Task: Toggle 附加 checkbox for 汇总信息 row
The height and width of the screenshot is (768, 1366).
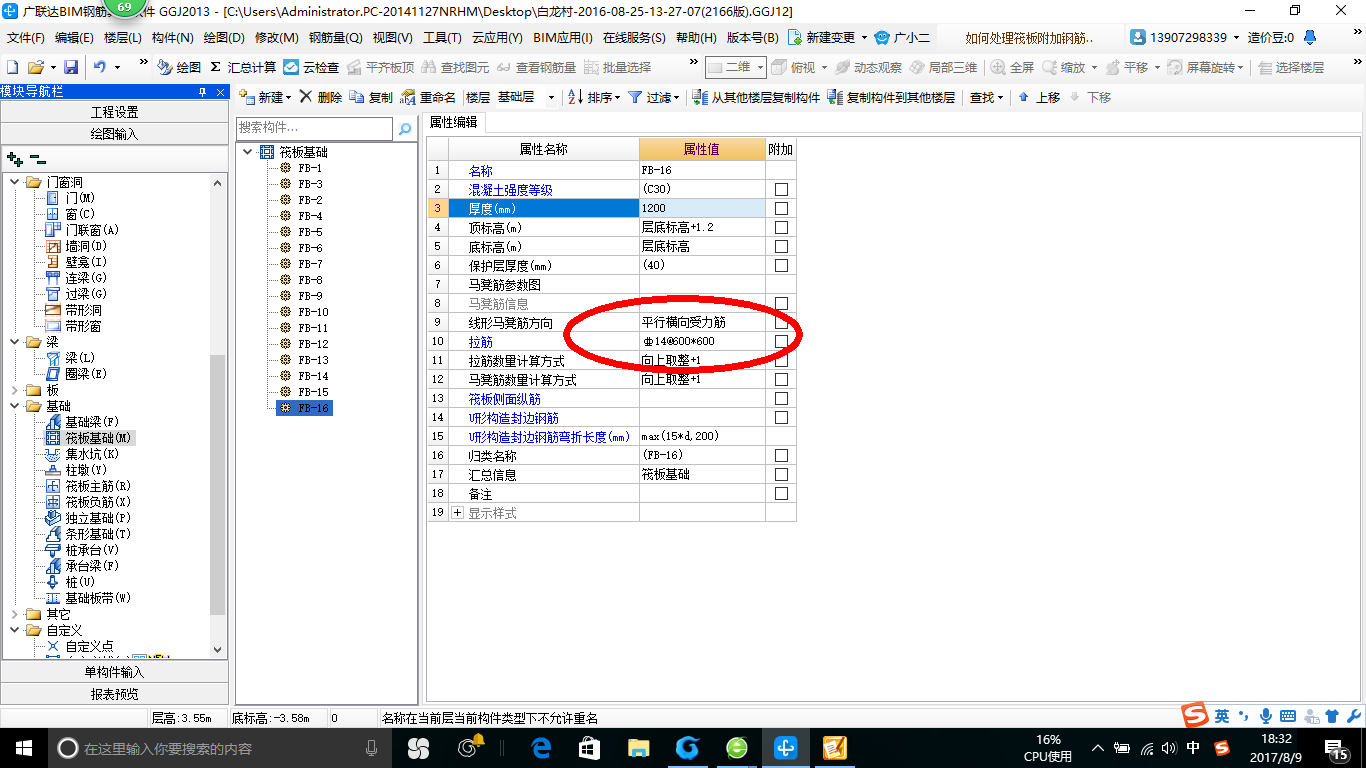Action: [x=781, y=474]
